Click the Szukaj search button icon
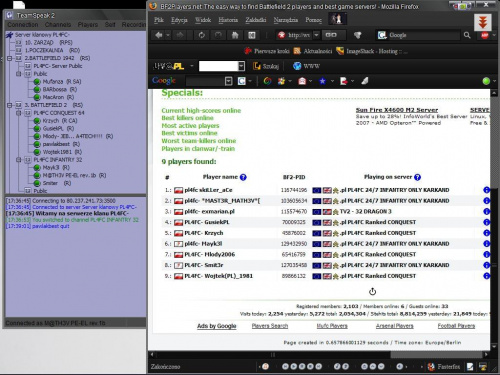 pos(266,66)
